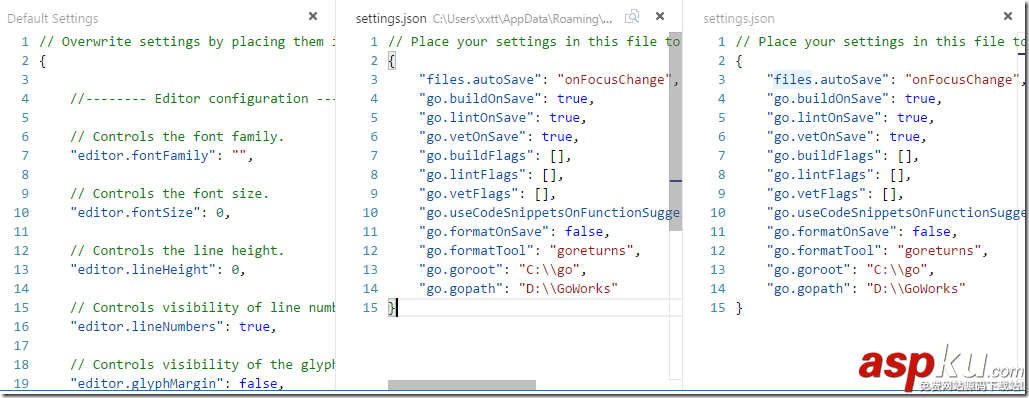
Task: Click the "C:\\go" value in the right pane
Action: (x=897, y=271)
